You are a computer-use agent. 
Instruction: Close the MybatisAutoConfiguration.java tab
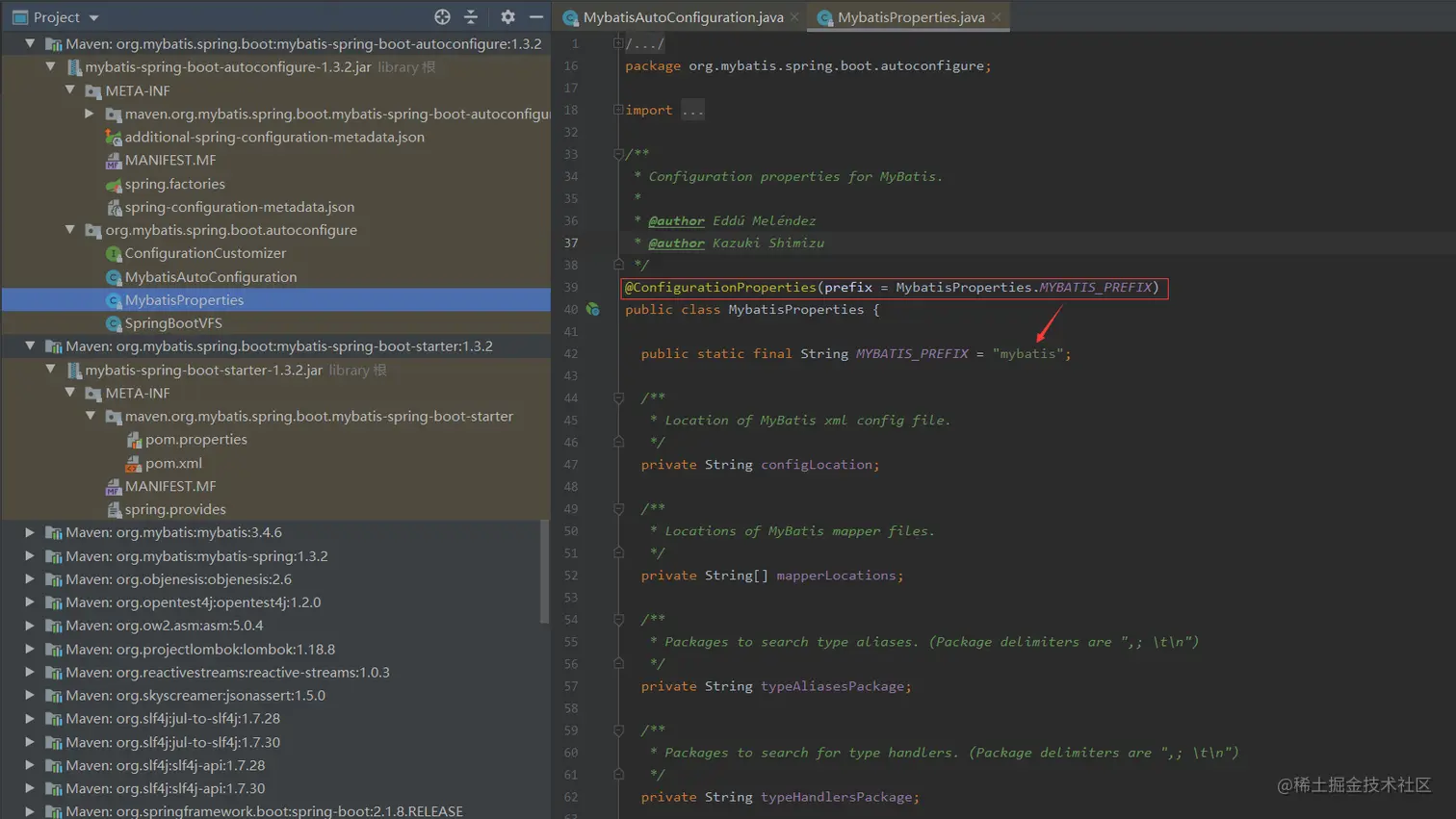tap(794, 17)
